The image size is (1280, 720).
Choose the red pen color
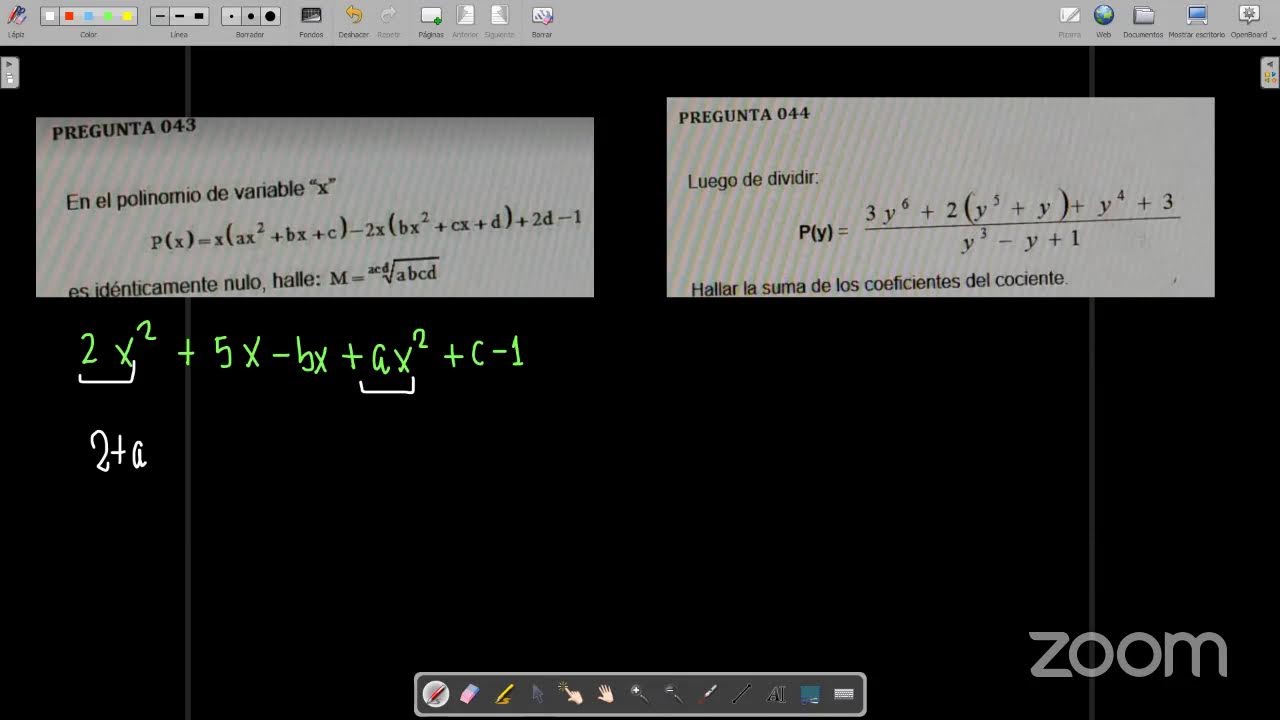[x=69, y=16]
